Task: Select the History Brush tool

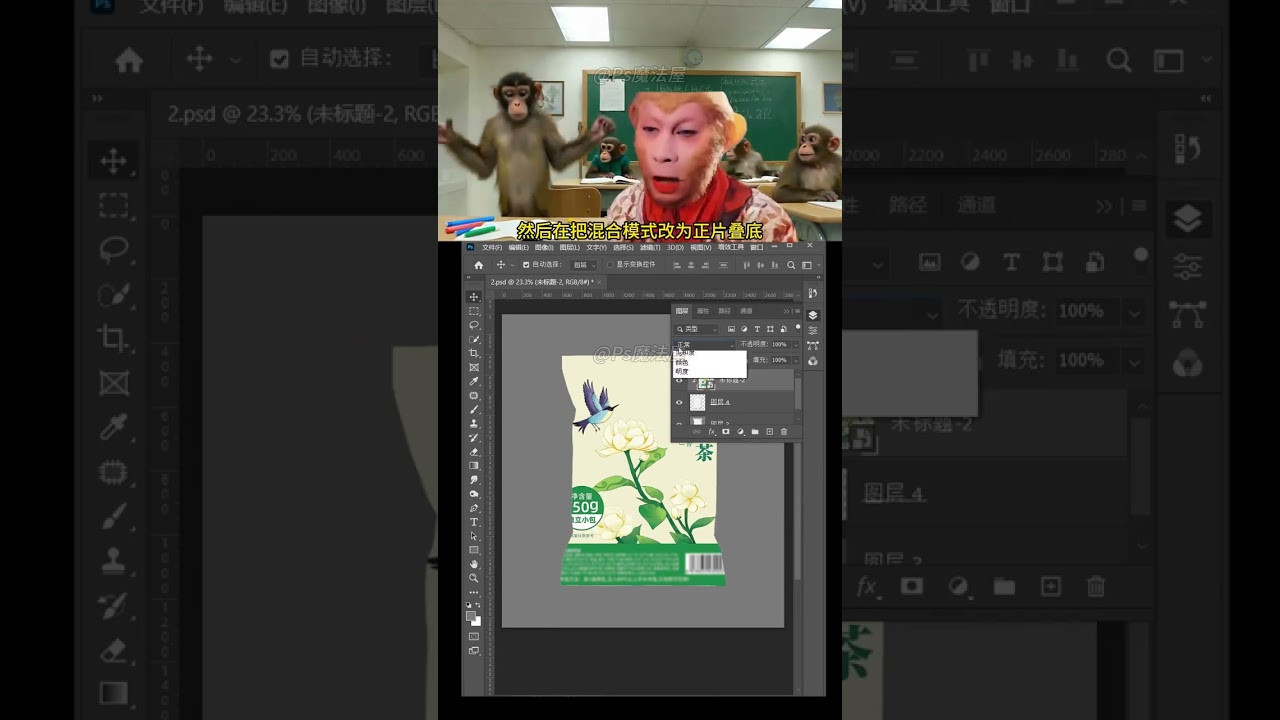Action: click(474, 438)
